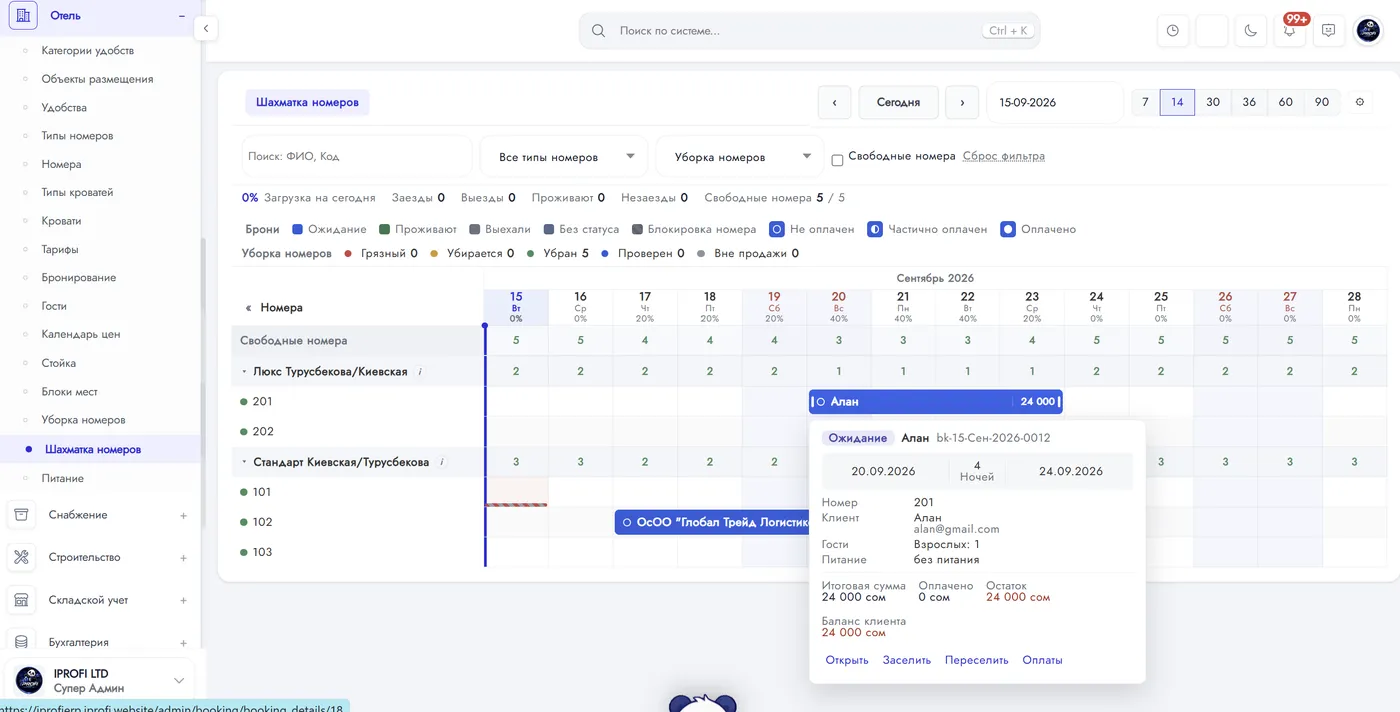Image resolution: width=1400 pixels, height=712 pixels.
Task: Click the Снабжение box icon
Action: click(21, 515)
